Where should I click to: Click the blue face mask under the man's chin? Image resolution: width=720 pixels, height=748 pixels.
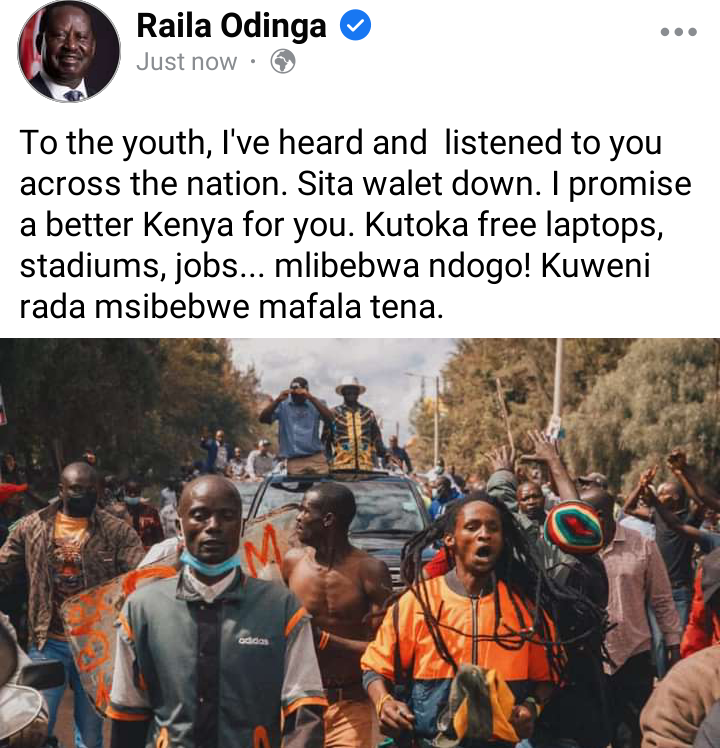point(209,563)
